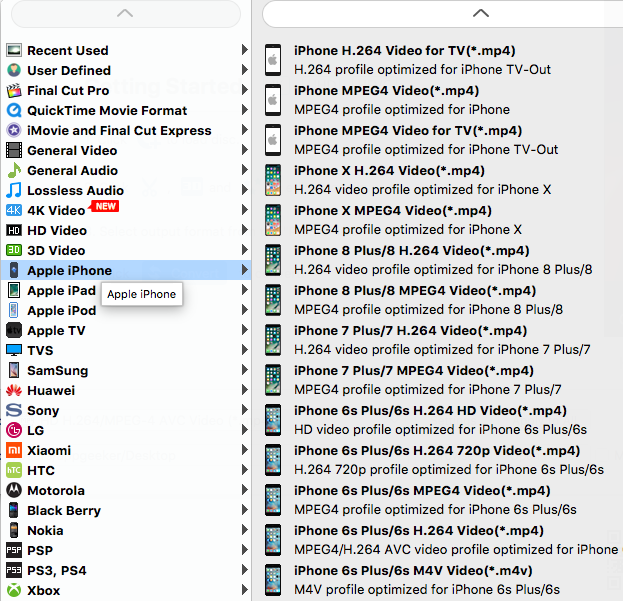
Task: Open the General Video category
Action: 72,151
